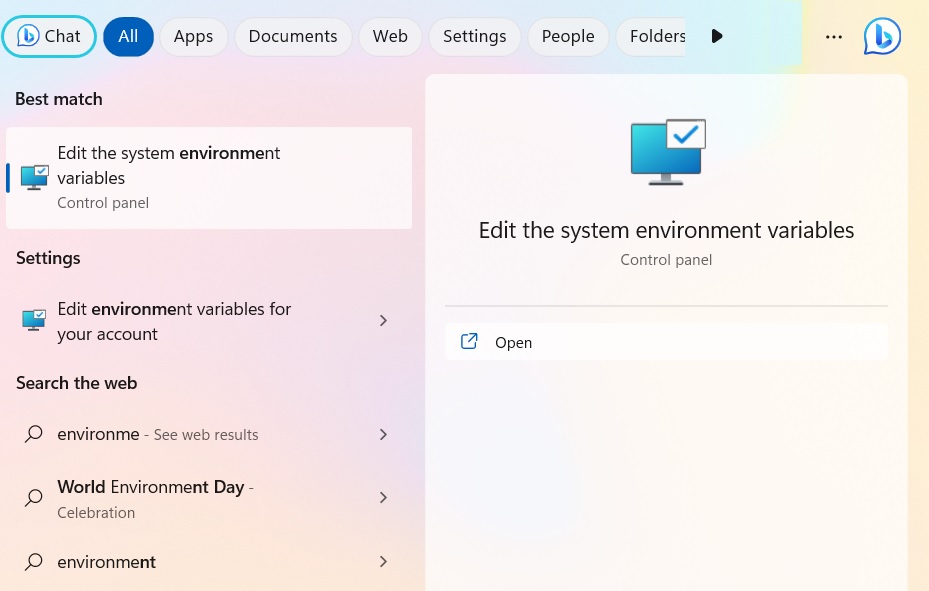Switch to the Apps filter
The image size is (929, 591).
[193, 36]
